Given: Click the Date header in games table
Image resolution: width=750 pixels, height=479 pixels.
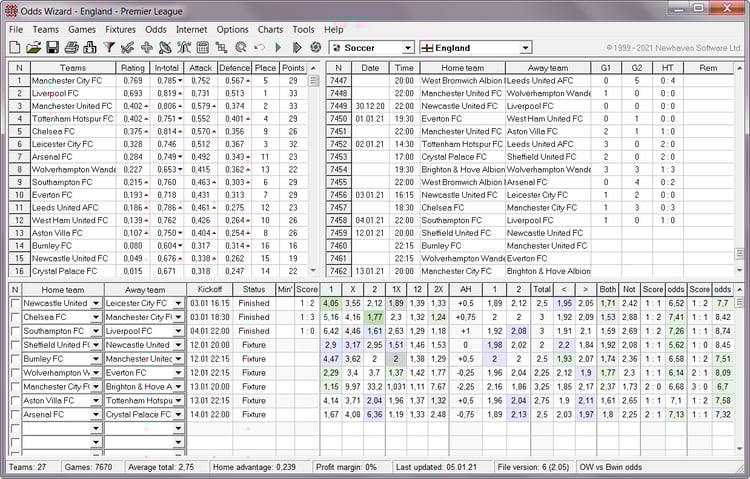Looking at the screenshot, I should point(370,68).
